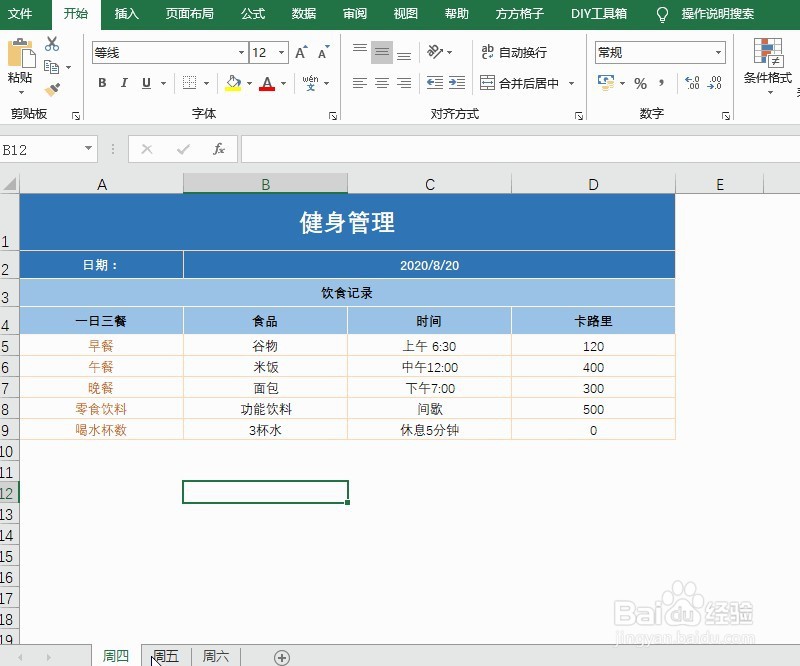
Task: Open the font name dropdown
Action: point(240,51)
